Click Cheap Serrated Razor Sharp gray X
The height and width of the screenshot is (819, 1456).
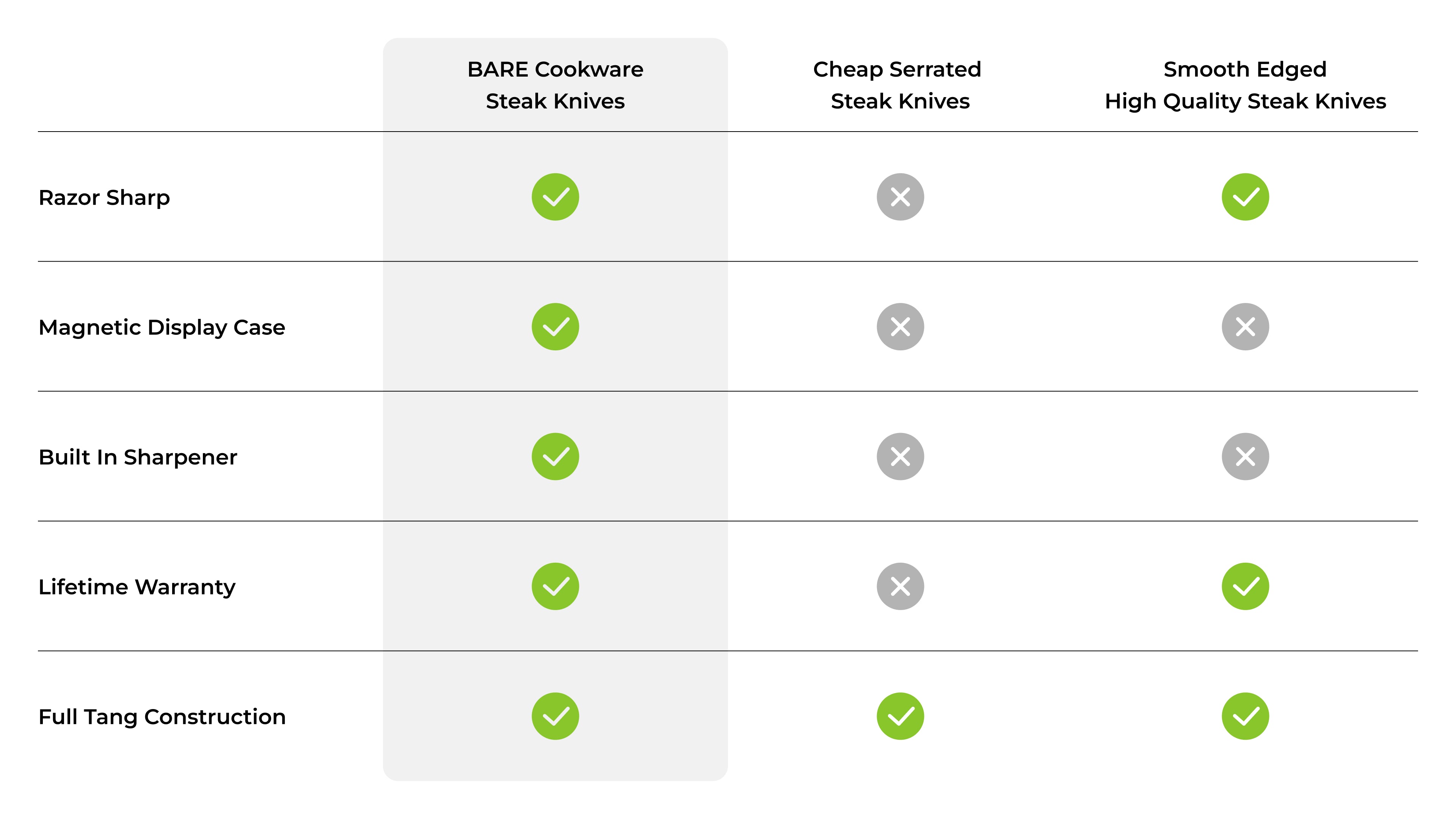tap(900, 197)
